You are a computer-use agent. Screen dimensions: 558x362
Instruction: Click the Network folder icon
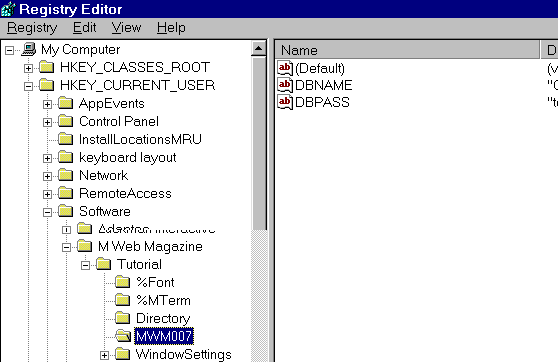65,175
